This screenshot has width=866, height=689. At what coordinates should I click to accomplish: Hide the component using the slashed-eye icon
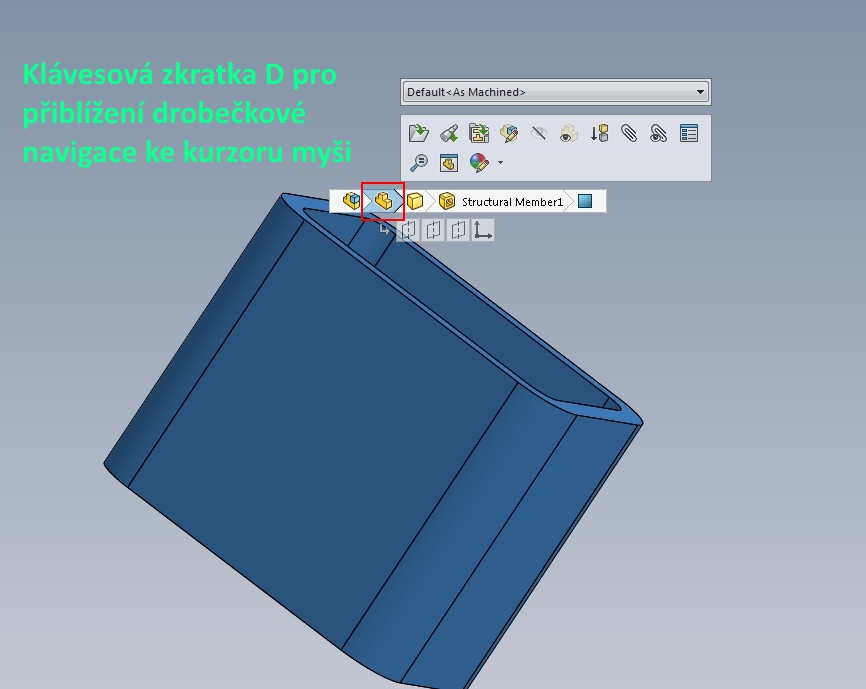[x=537, y=132]
